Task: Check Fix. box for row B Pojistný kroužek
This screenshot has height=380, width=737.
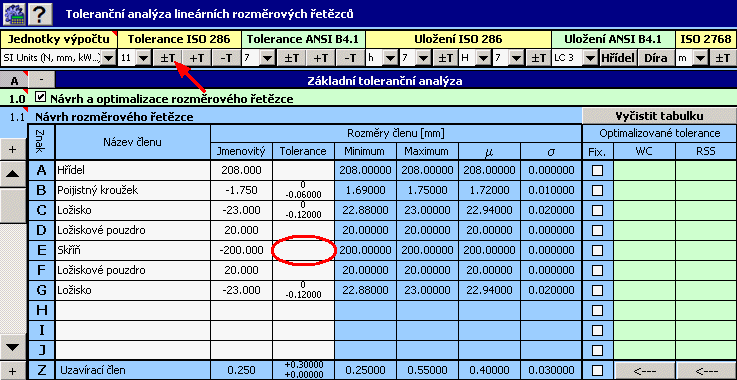Action: (597, 190)
